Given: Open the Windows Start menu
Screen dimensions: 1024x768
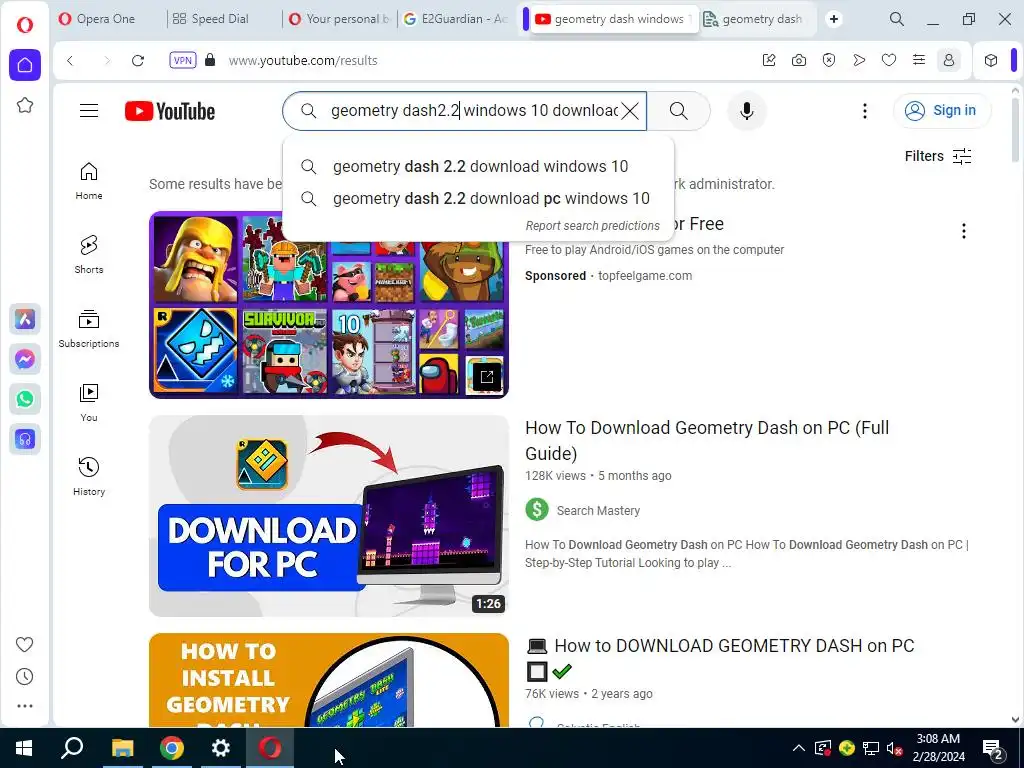Looking at the screenshot, I should click(x=24, y=748).
